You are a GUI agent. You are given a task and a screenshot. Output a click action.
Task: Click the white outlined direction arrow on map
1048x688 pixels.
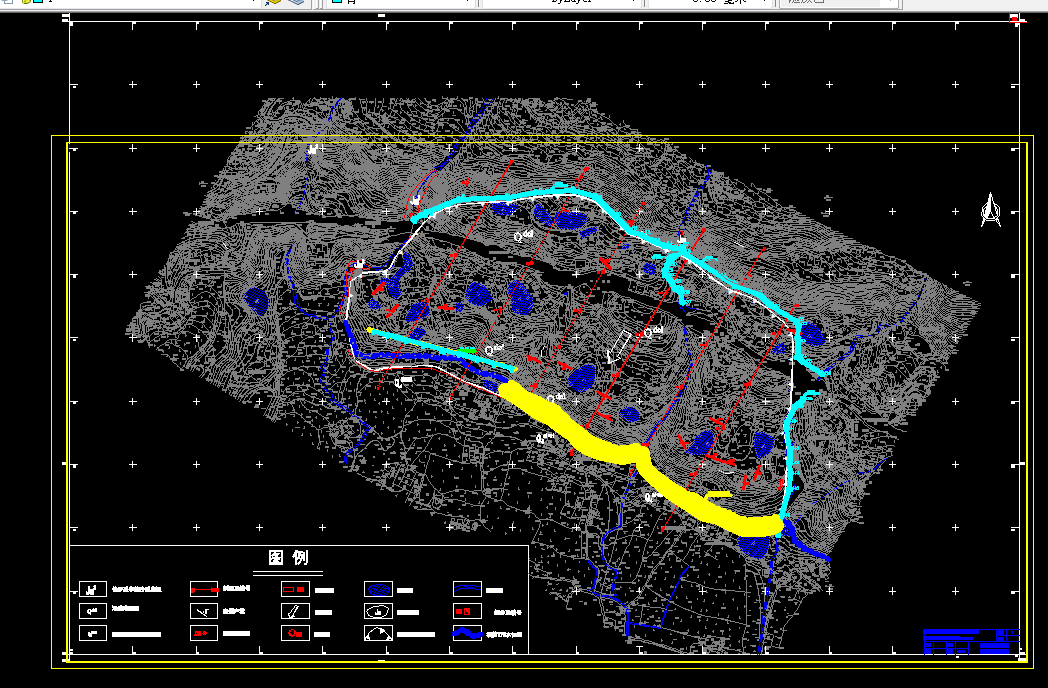click(618, 346)
